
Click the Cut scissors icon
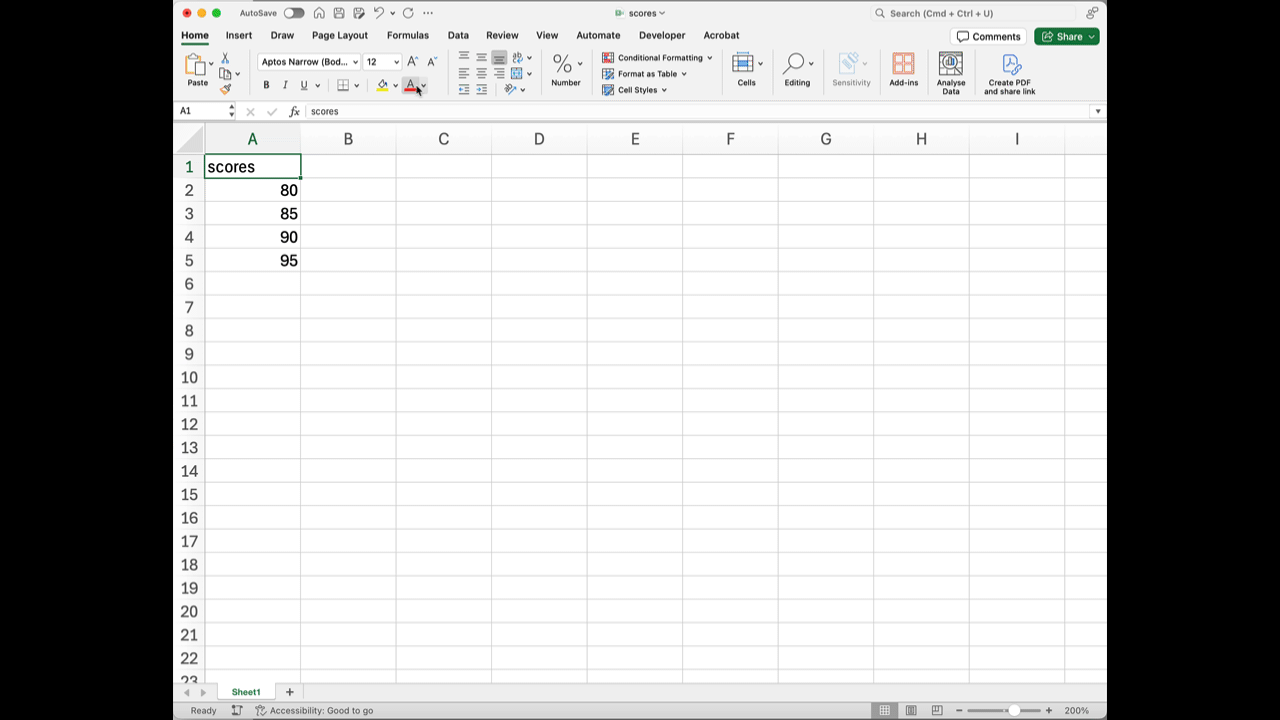[x=225, y=59]
